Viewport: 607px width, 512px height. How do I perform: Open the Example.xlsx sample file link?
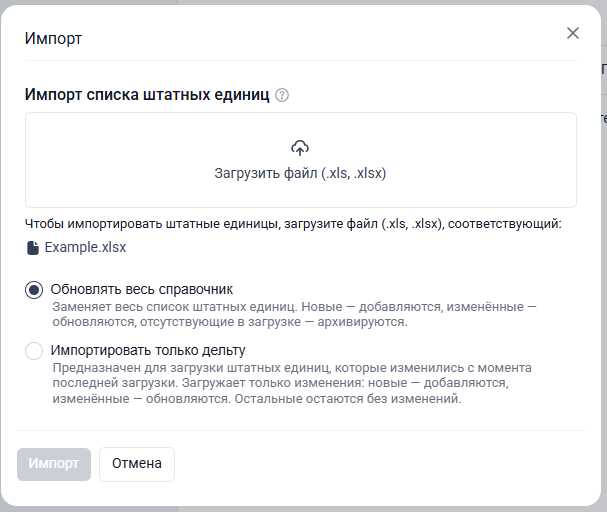point(85,247)
